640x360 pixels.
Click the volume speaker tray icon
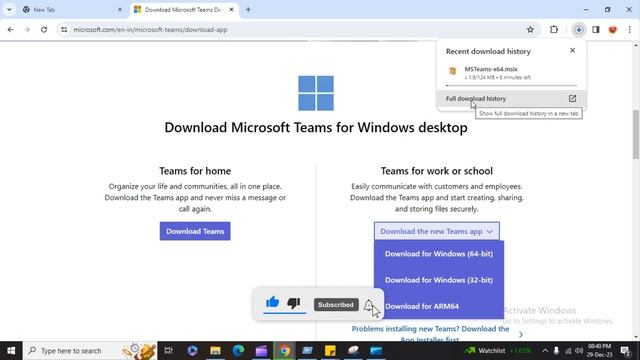pyautogui.click(x=579, y=351)
